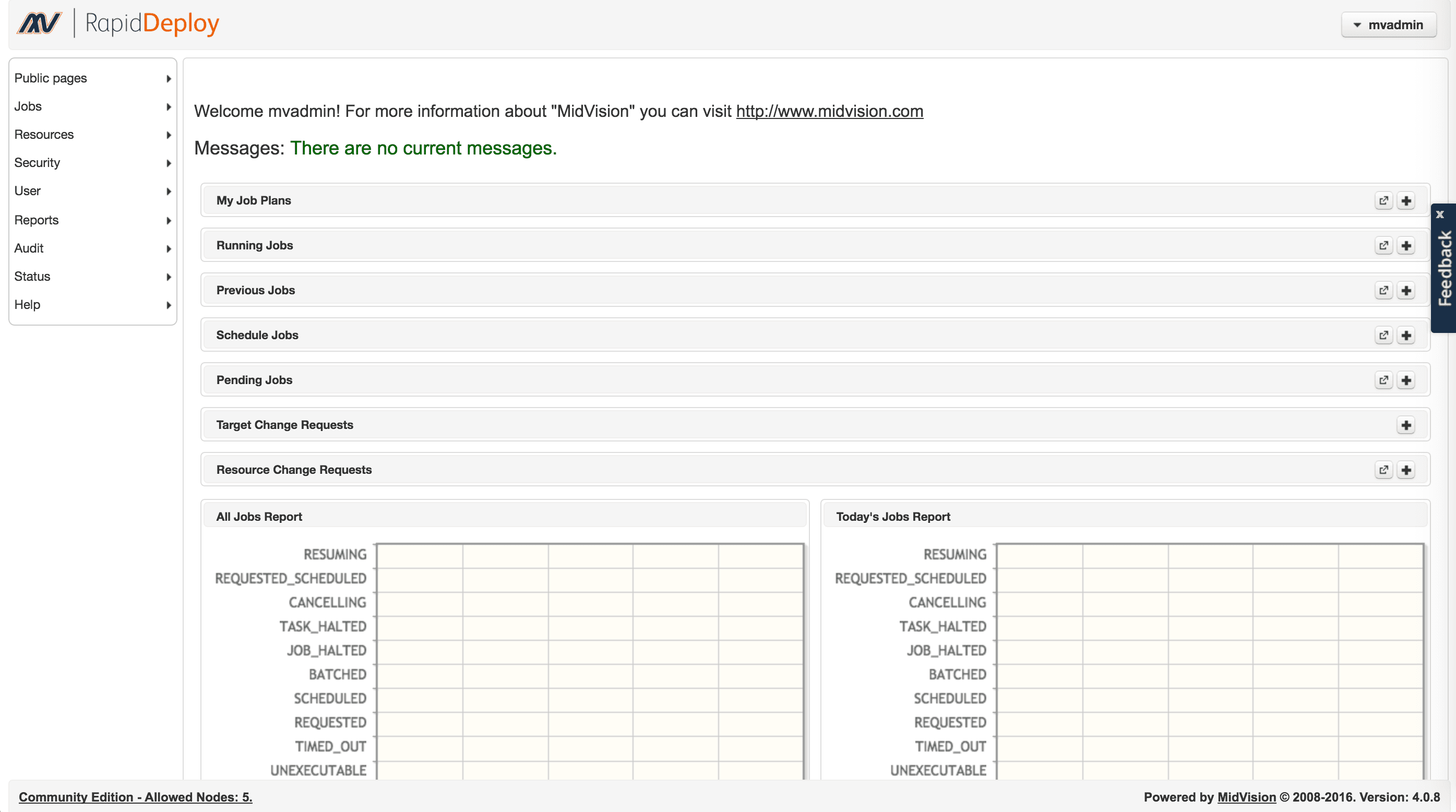
Task: Click pop-out icon for Schedule Jobs
Action: [x=1383, y=335]
